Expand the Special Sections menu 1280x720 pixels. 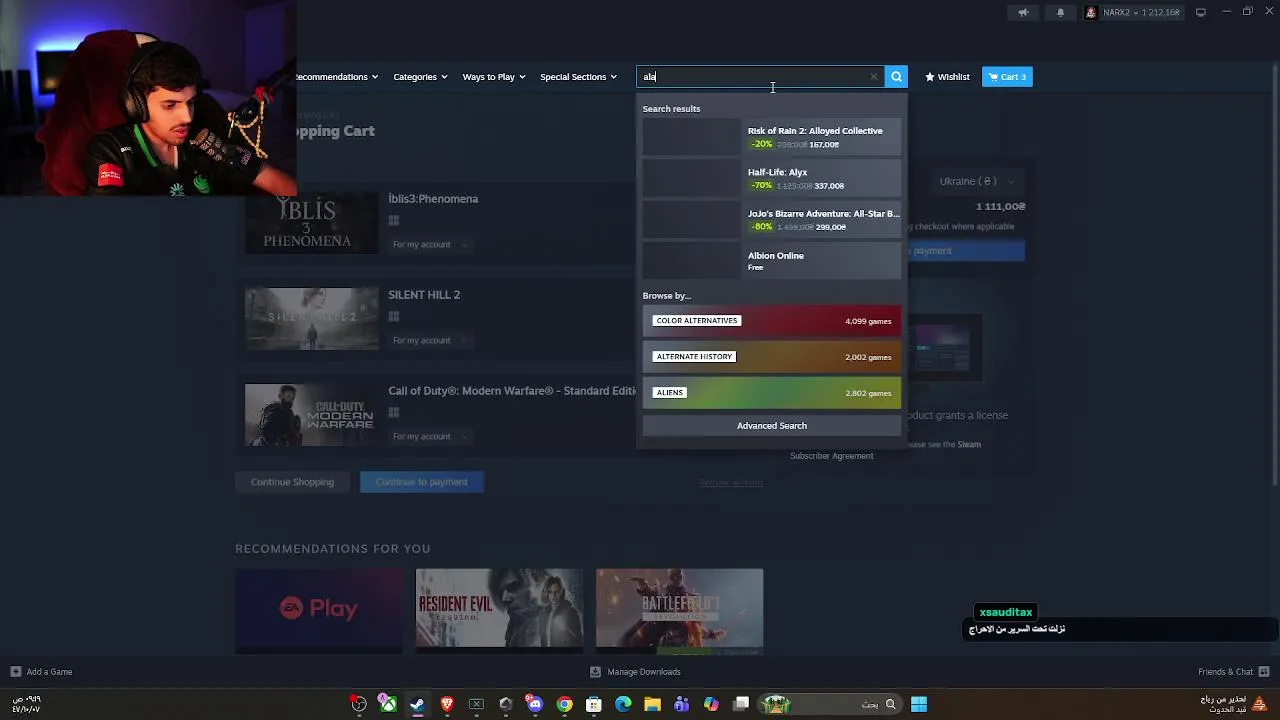pyautogui.click(x=578, y=77)
